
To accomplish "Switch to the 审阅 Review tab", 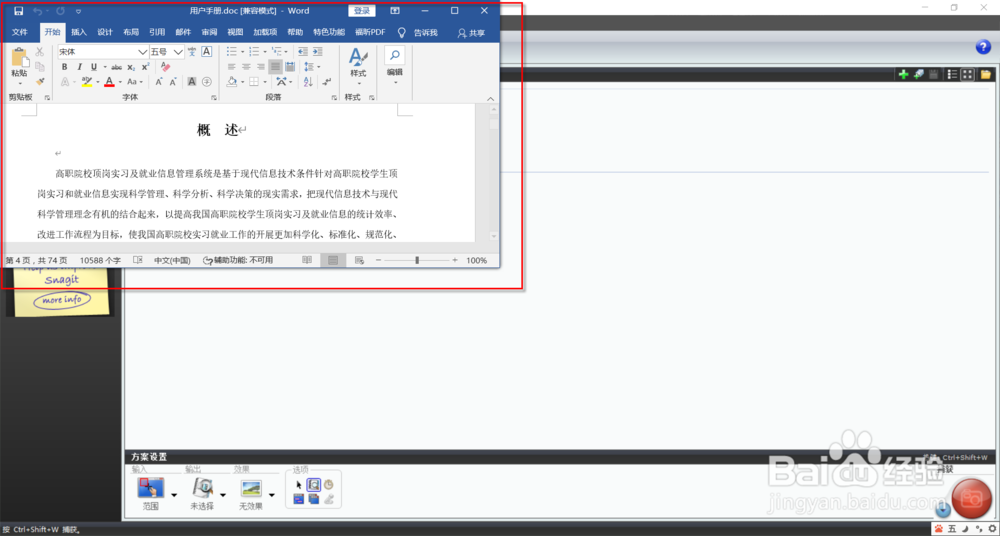I will click(209, 33).
